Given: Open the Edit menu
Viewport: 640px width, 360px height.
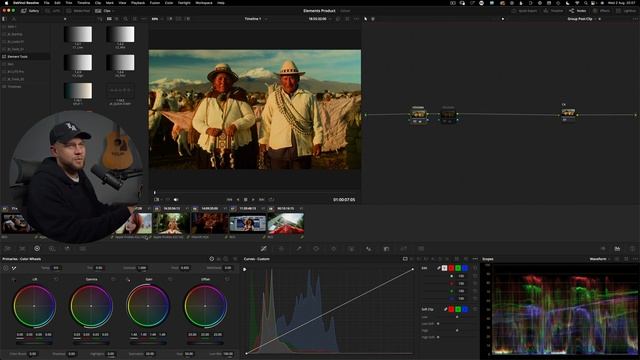Looking at the screenshot, I should click(57, 2).
